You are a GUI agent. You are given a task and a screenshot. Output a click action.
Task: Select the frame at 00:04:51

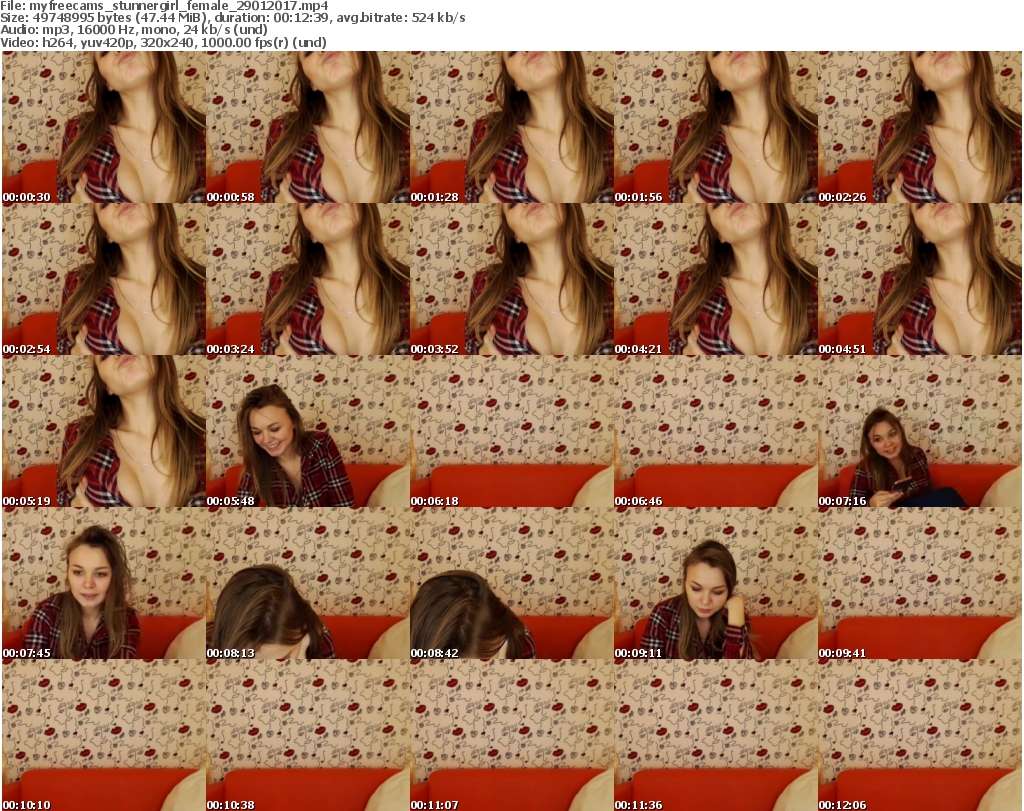coord(920,279)
